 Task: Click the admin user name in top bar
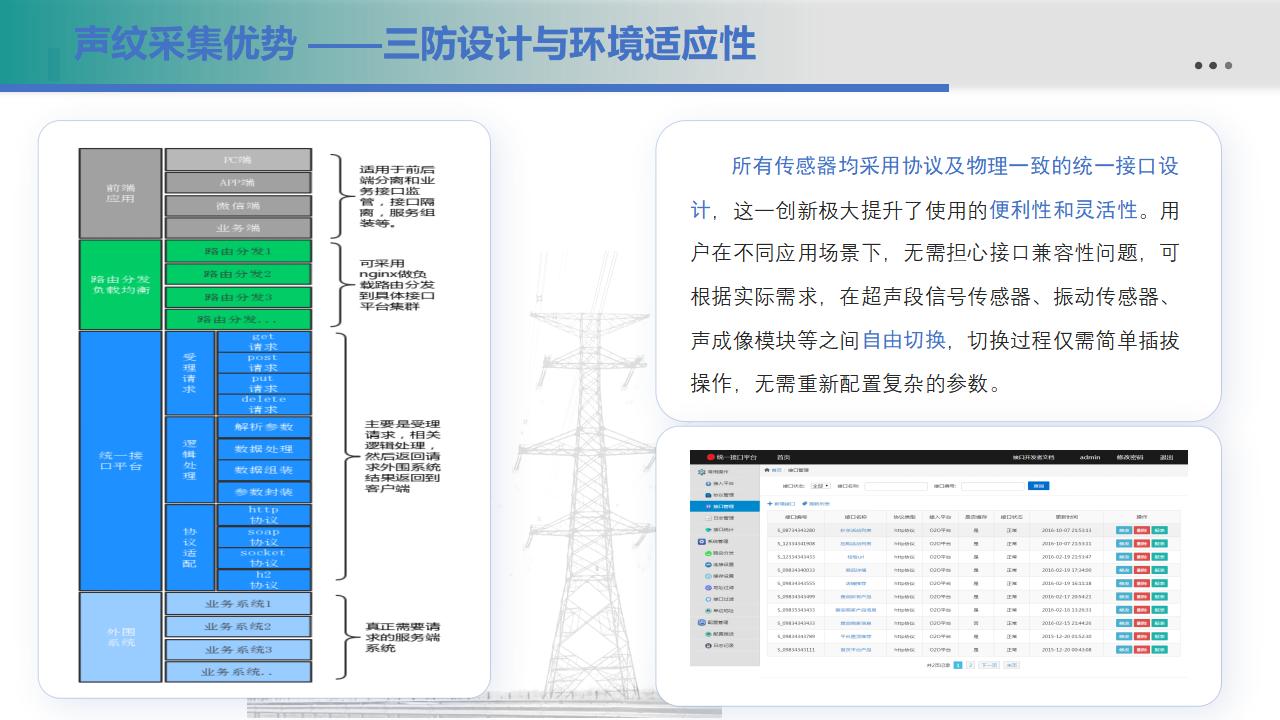1090,457
